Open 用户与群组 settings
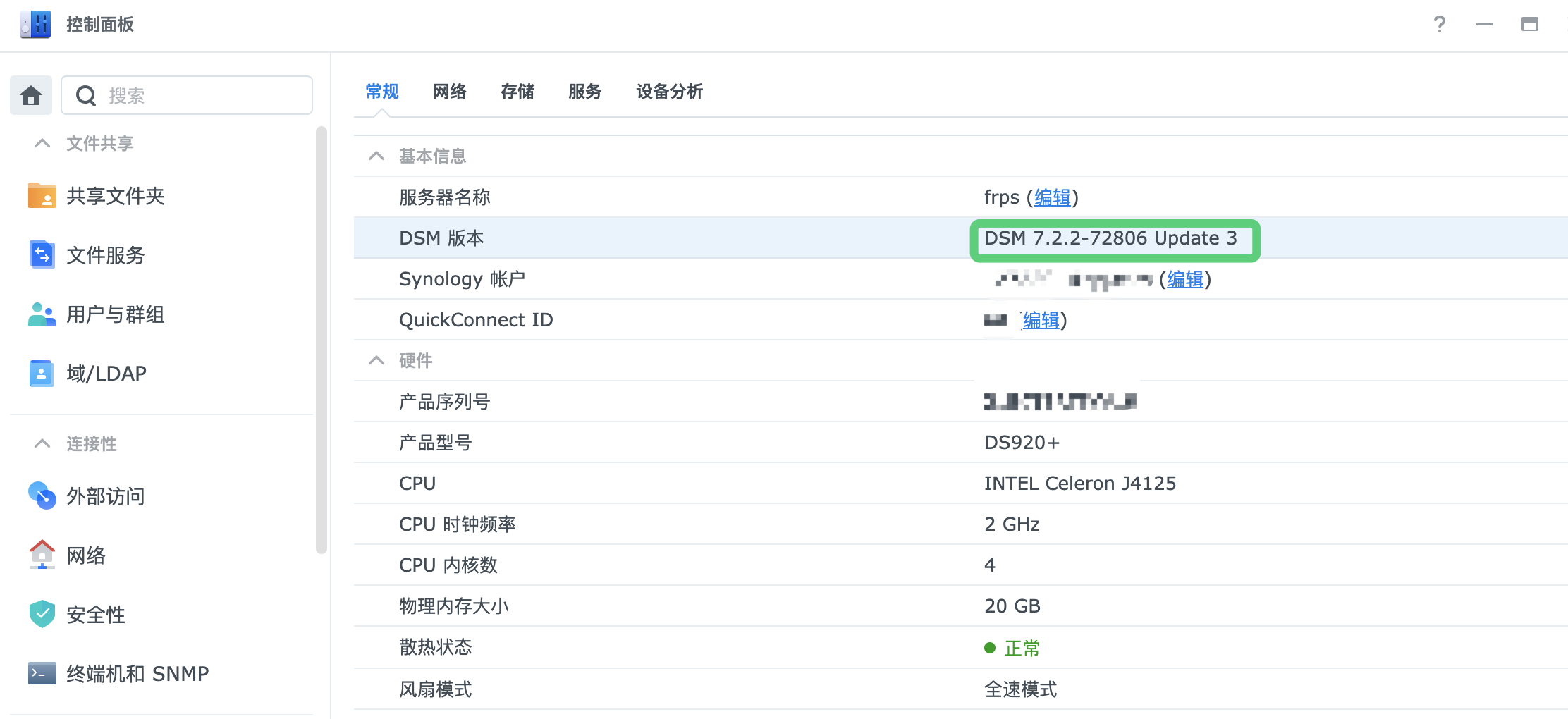This screenshot has width=1568, height=719. click(42, 315)
